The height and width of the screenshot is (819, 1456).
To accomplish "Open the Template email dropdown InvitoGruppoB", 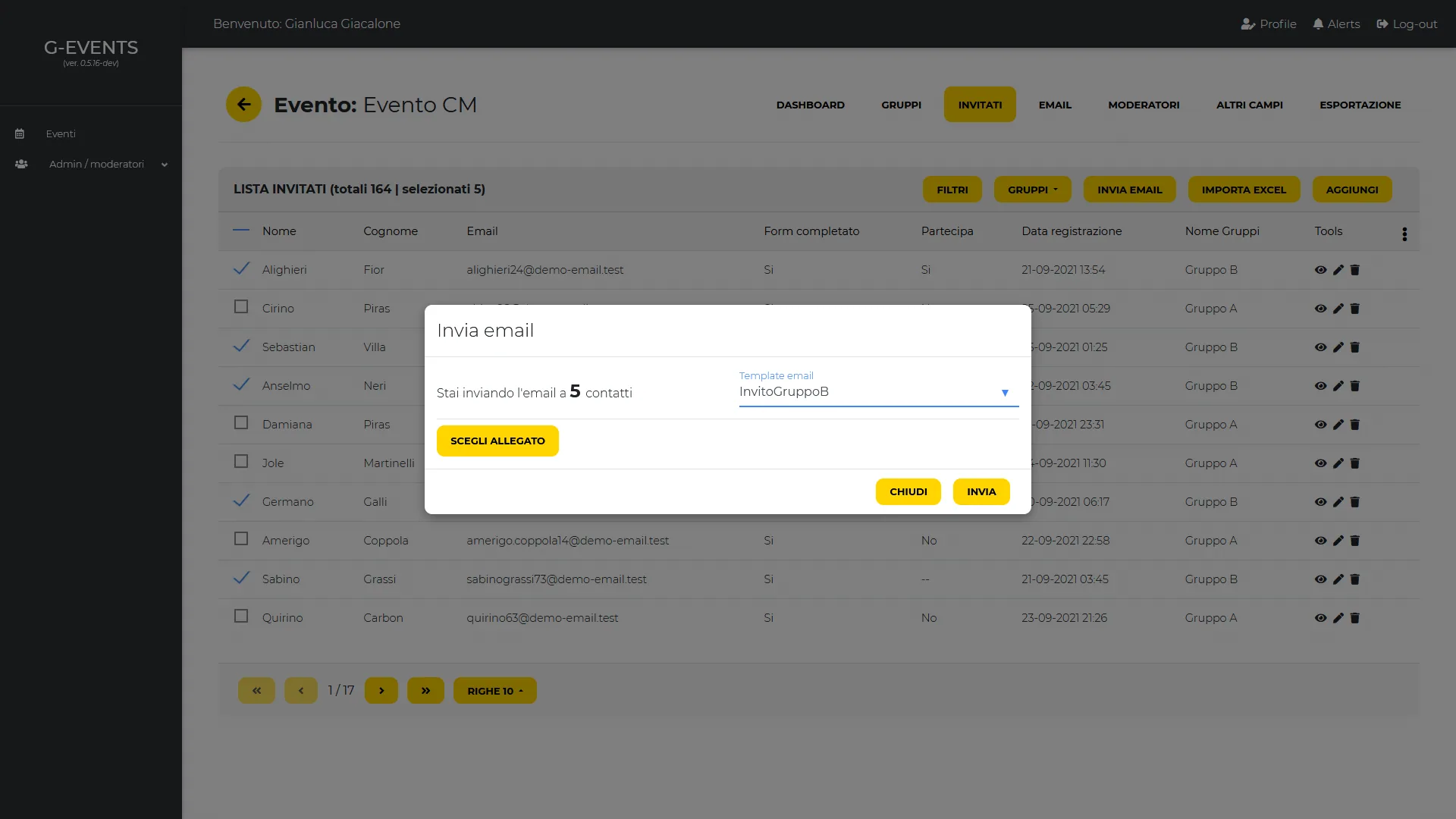I will click(878, 392).
